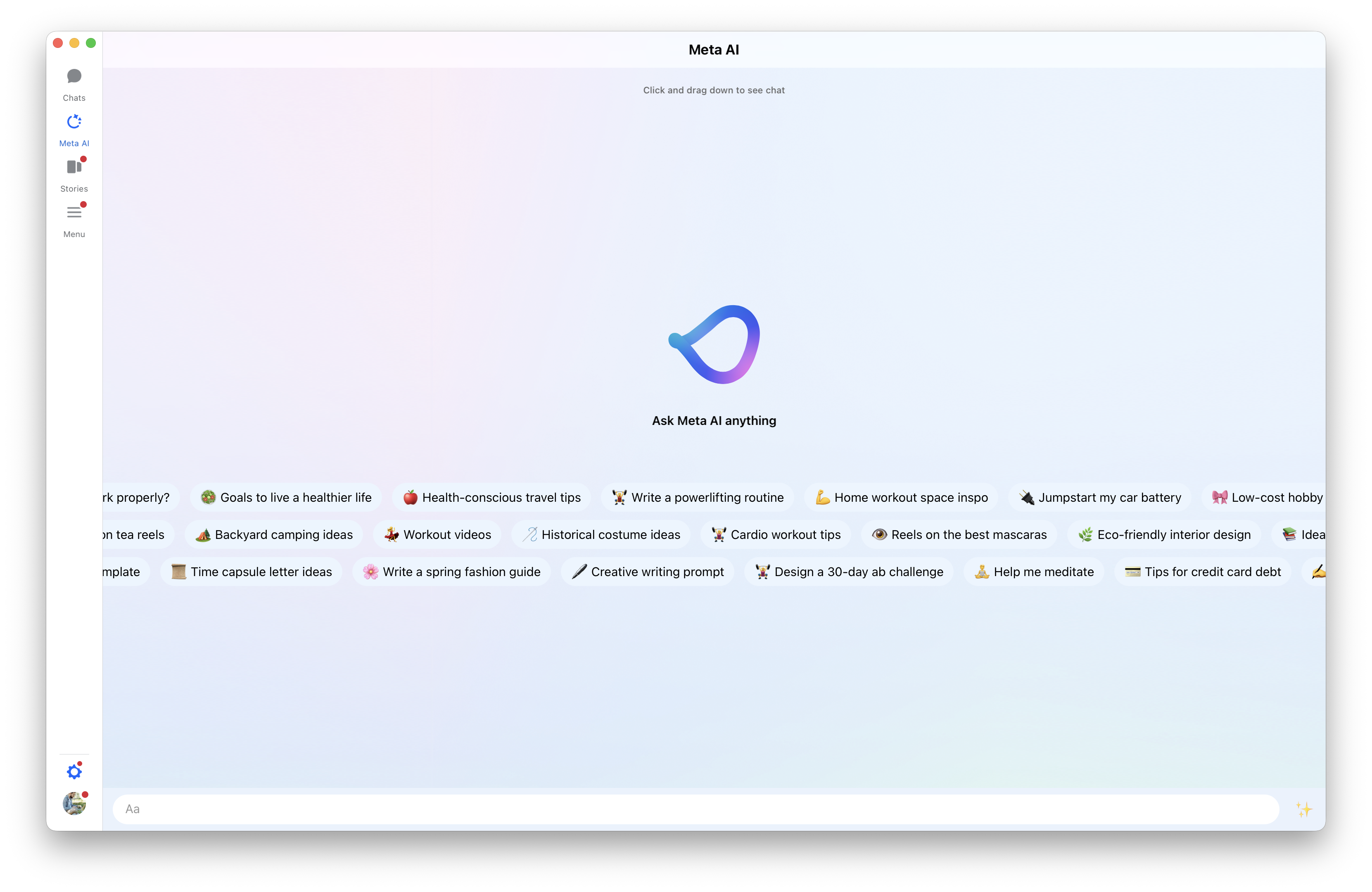Click the sparkles icon beside message field

pyautogui.click(x=1303, y=809)
